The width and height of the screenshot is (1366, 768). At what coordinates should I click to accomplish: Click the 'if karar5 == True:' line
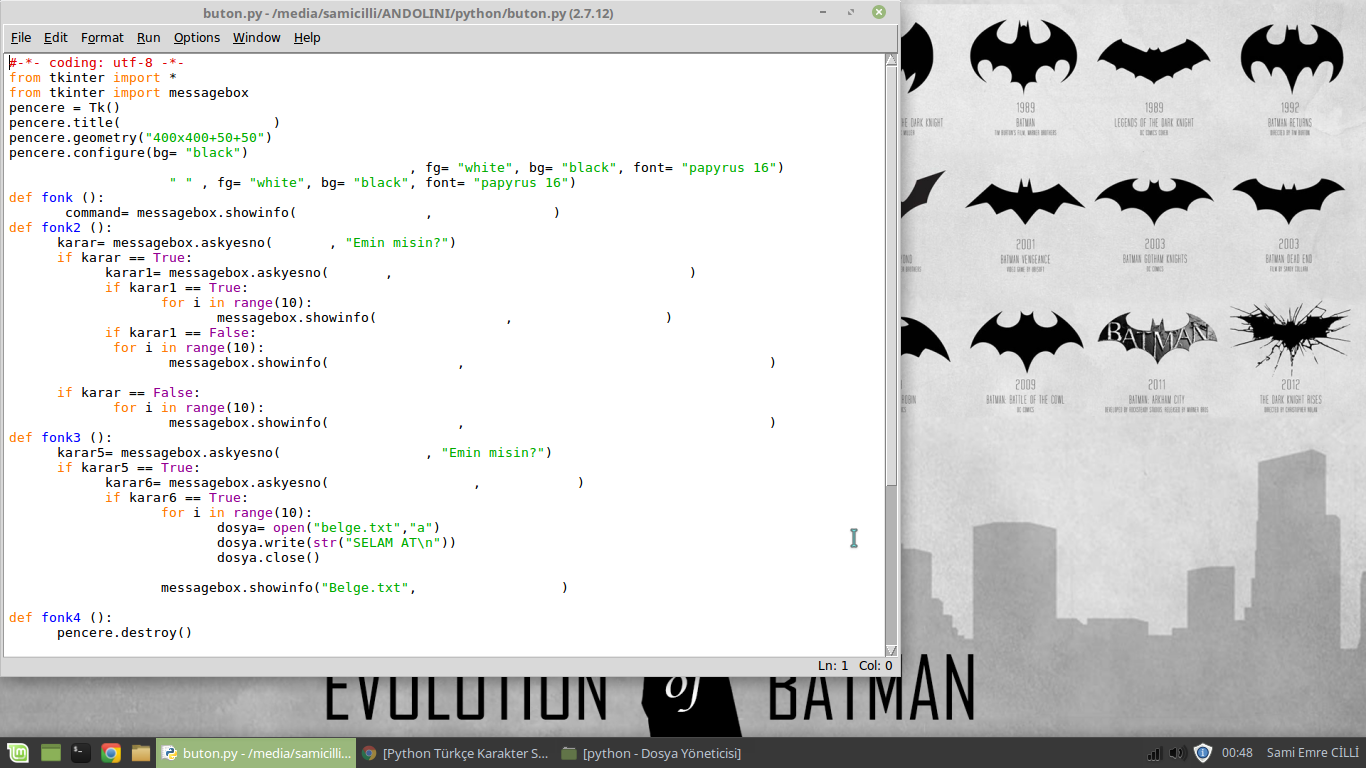[x=128, y=467]
